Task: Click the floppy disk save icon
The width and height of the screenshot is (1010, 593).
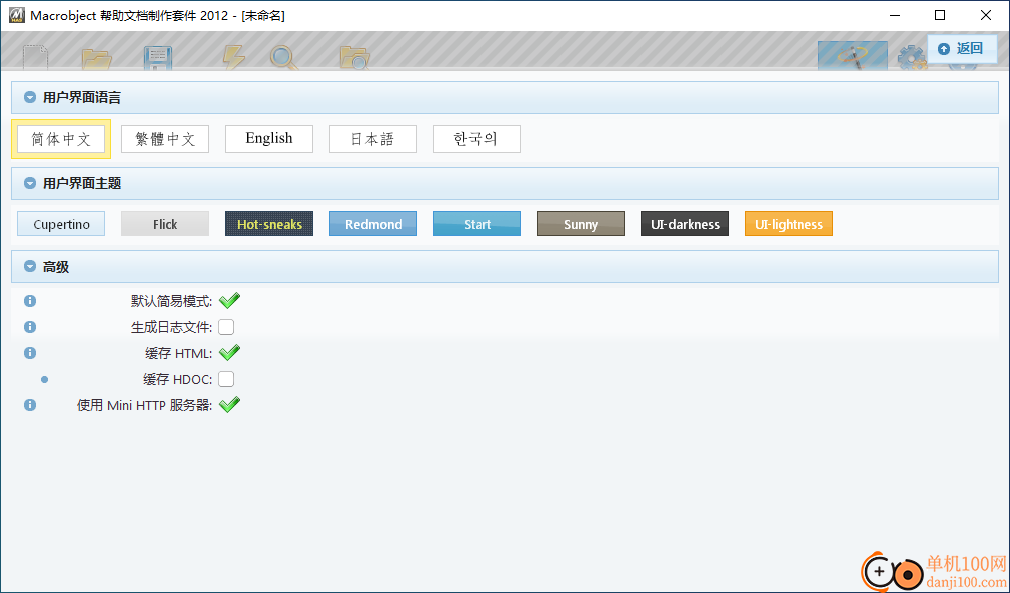Action: pyautogui.click(x=158, y=57)
